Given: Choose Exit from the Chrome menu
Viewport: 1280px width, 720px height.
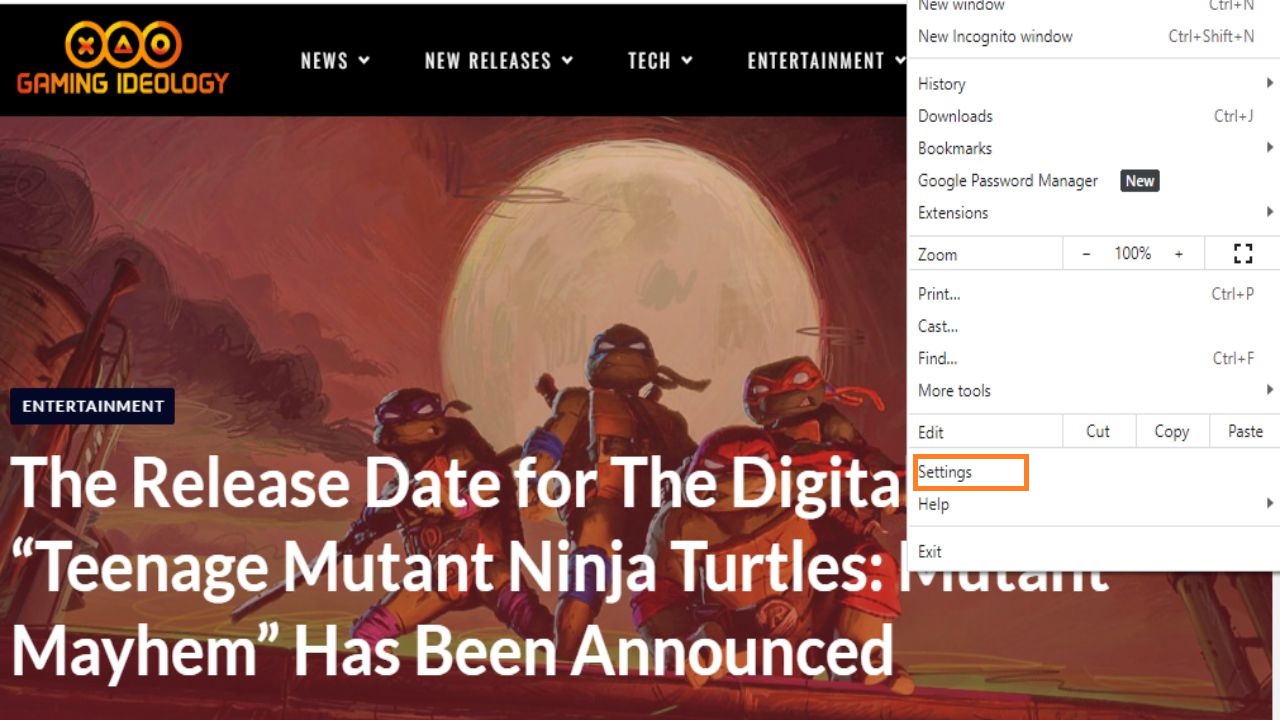Looking at the screenshot, I should 1092,551.
